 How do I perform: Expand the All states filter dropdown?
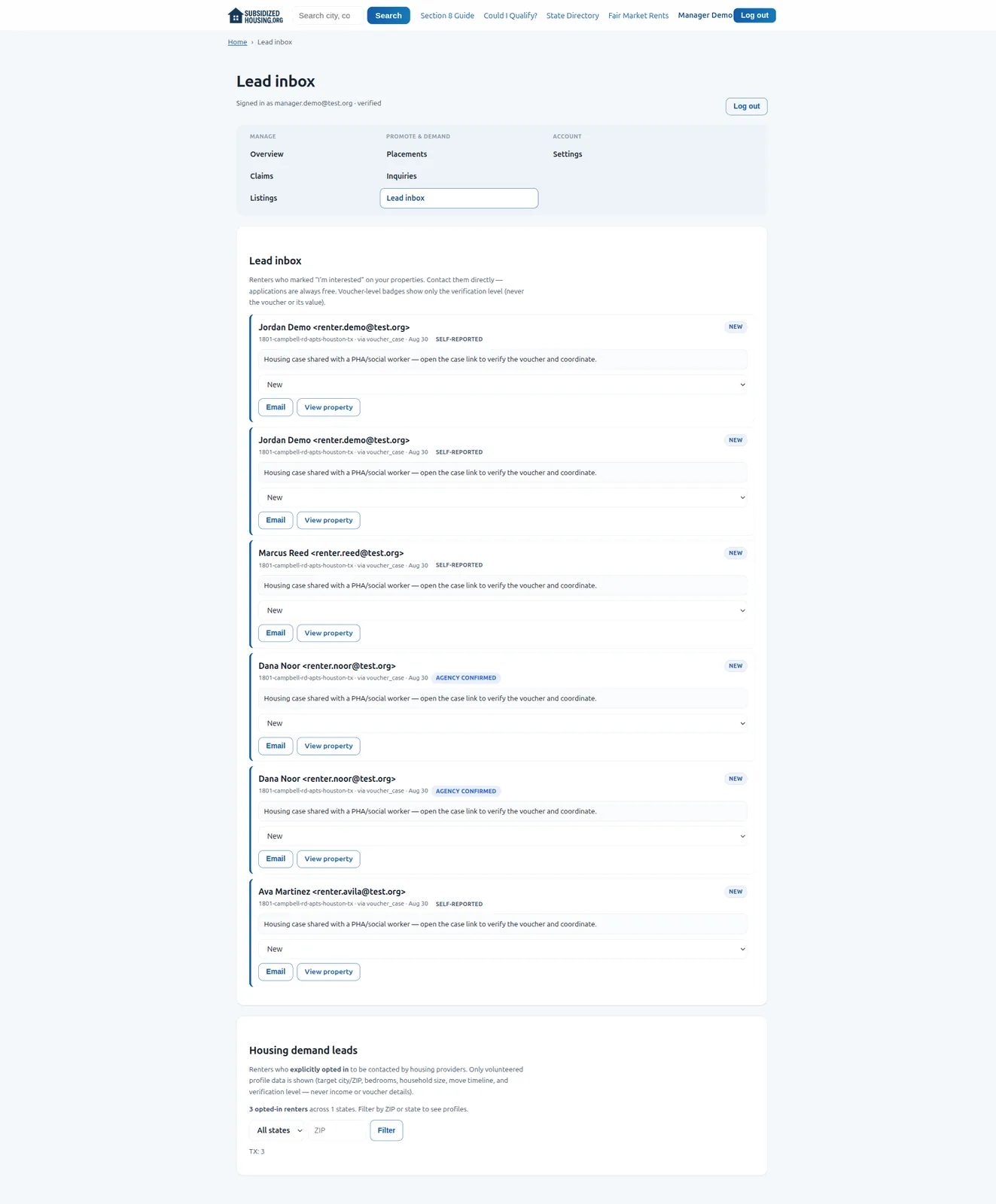pos(278,1130)
